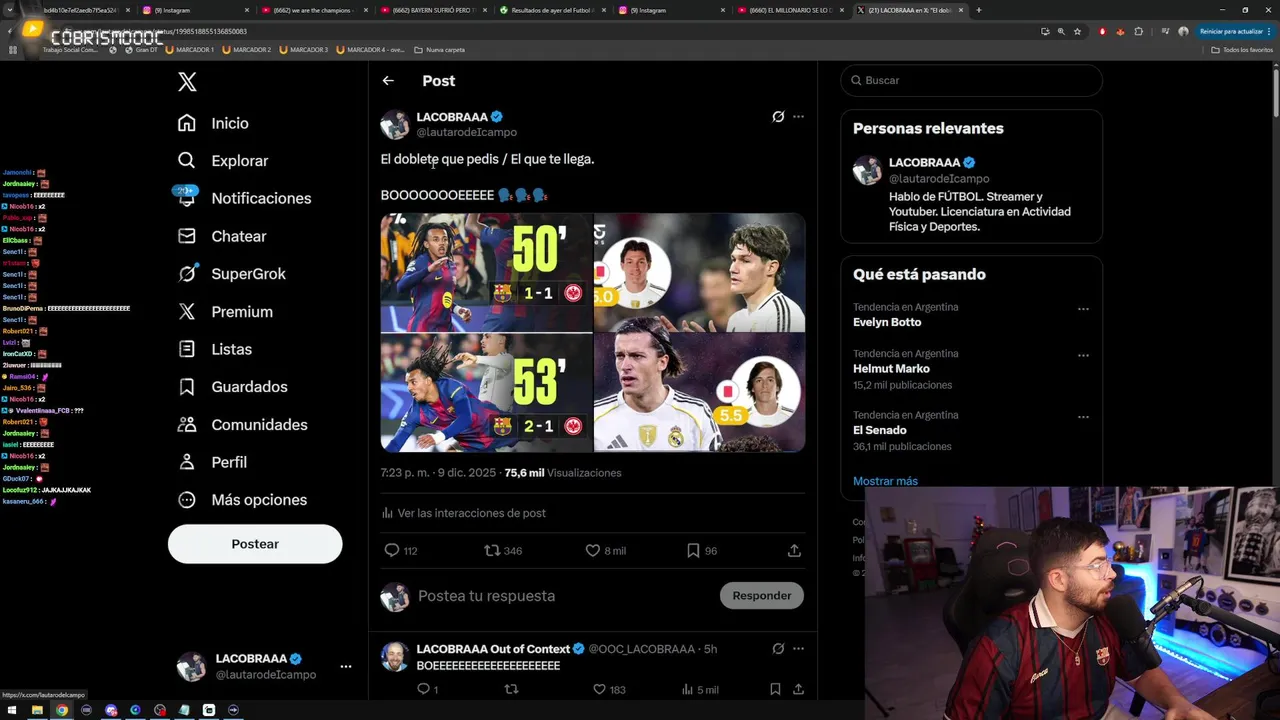Click the Responder button
Image resolution: width=1280 pixels, height=720 pixels.
pyautogui.click(x=761, y=596)
